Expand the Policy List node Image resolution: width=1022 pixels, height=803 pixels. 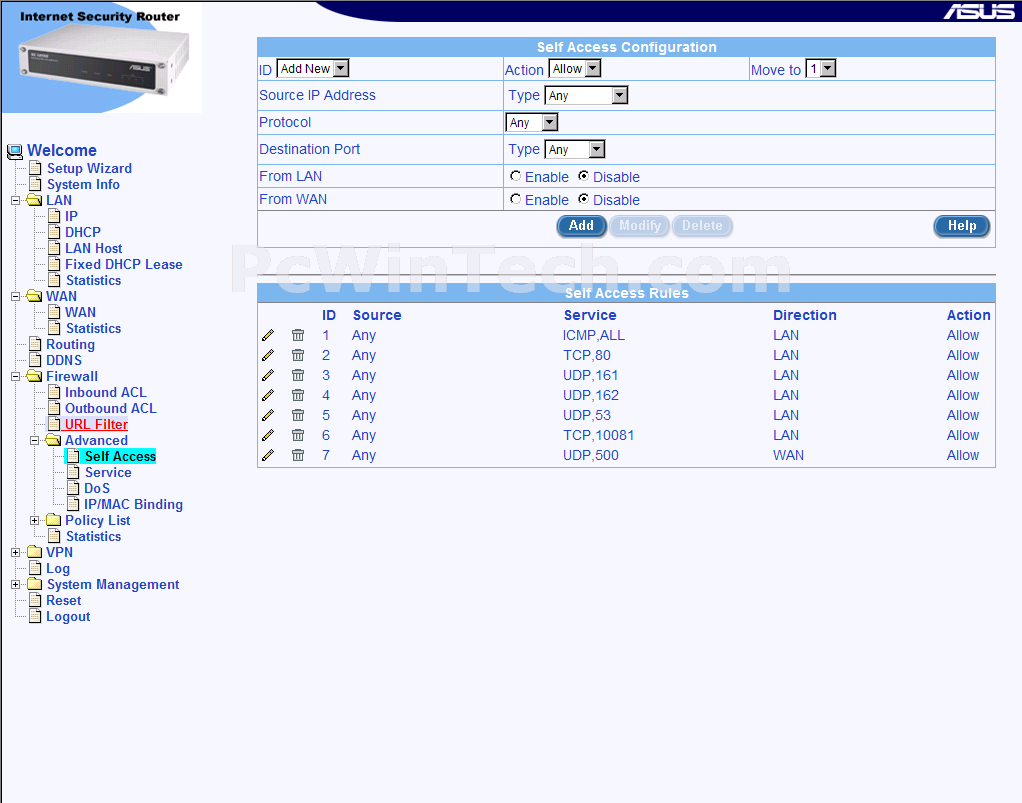click(35, 521)
